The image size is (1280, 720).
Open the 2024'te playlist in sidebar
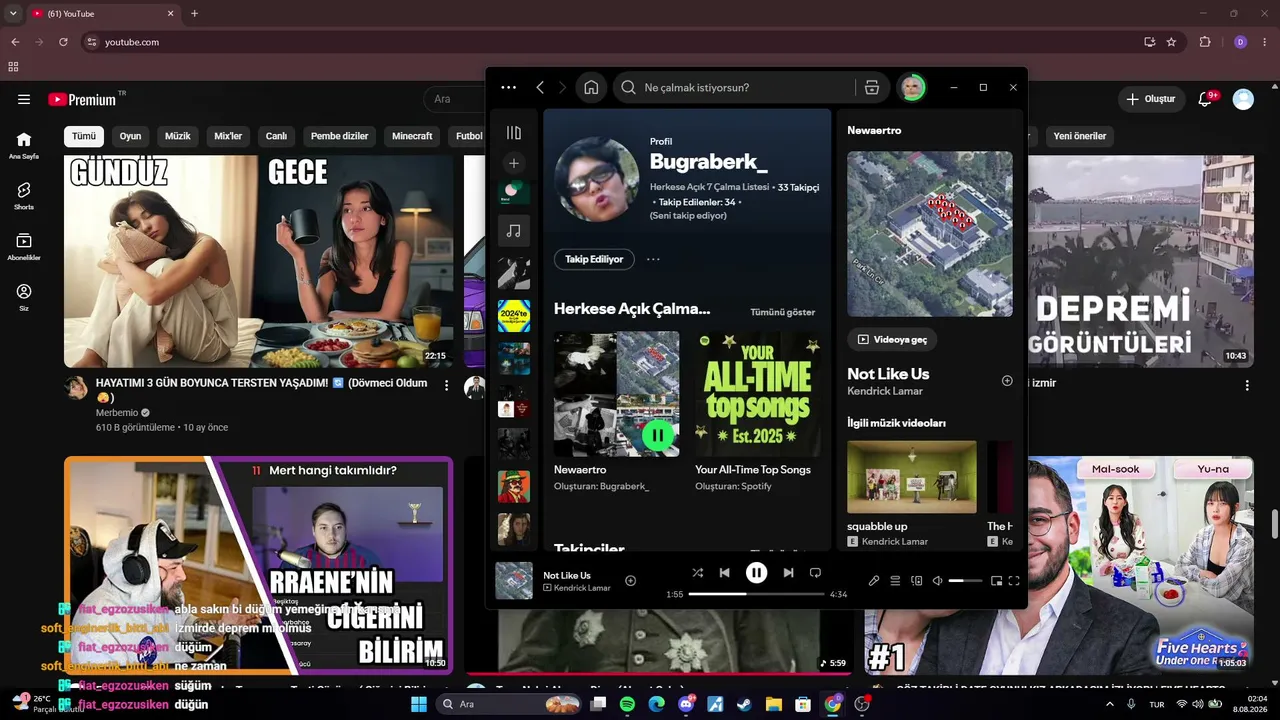tap(514, 316)
